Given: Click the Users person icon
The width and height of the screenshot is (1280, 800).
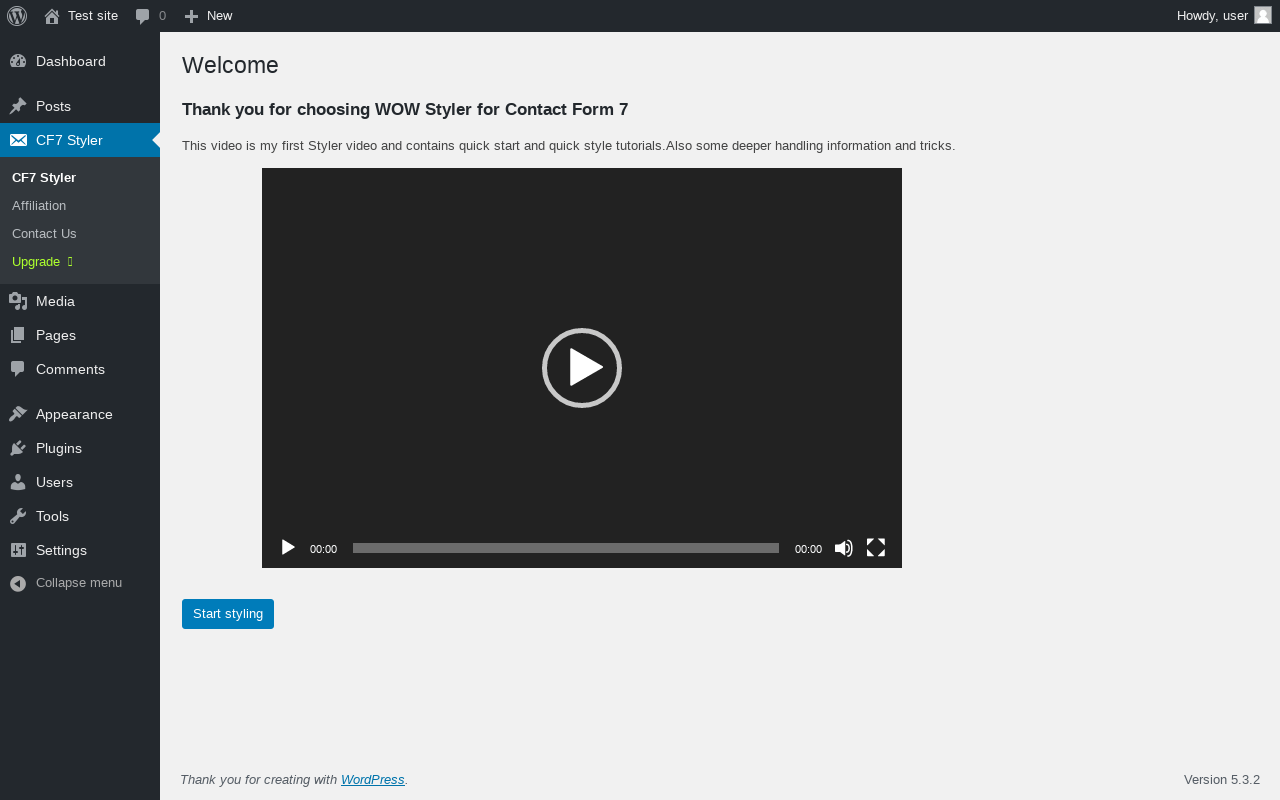Looking at the screenshot, I should [18, 482].
